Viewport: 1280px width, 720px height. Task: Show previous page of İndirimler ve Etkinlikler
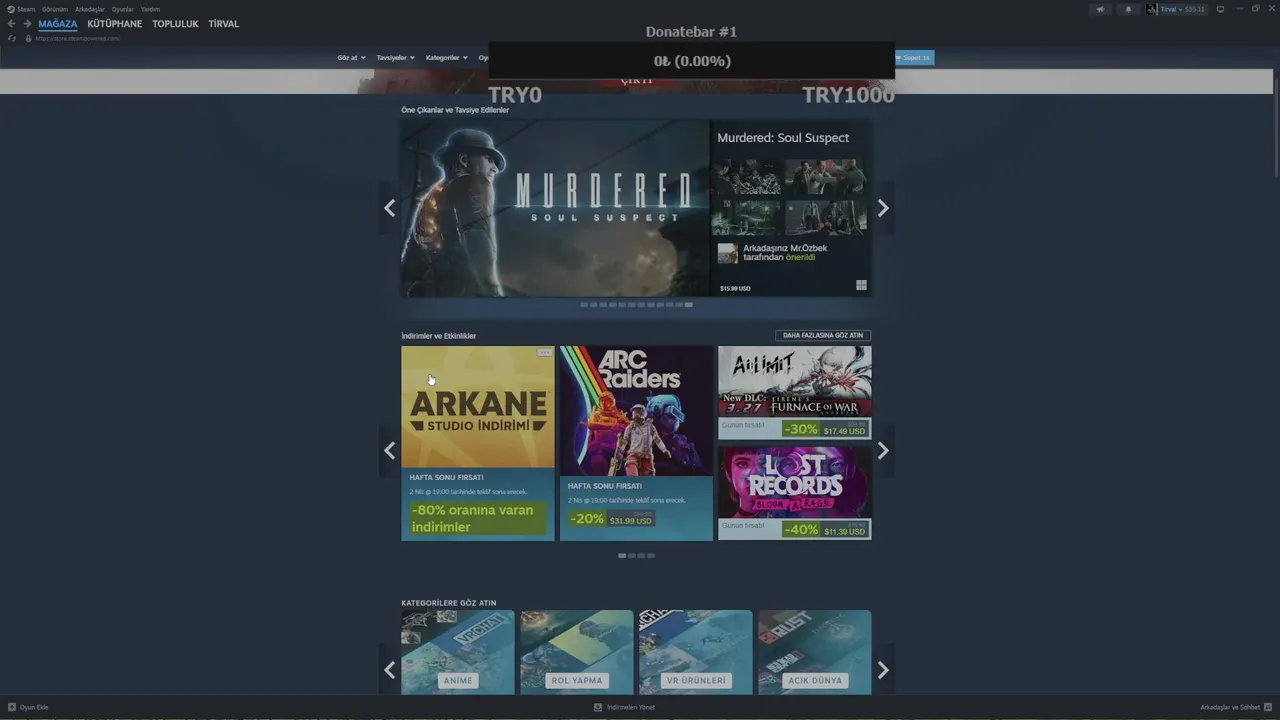click(x=390, y=450)
